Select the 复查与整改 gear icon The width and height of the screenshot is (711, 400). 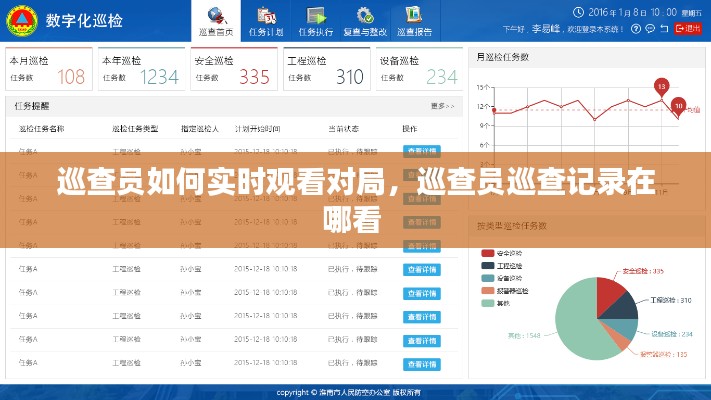tap(366, 18)
